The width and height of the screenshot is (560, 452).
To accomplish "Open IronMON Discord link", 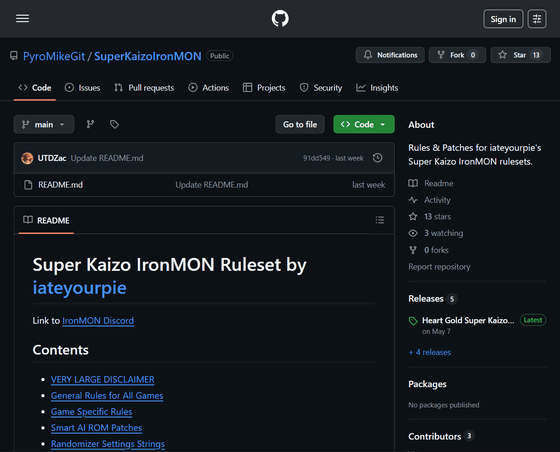I will click(x=98, y=321).
